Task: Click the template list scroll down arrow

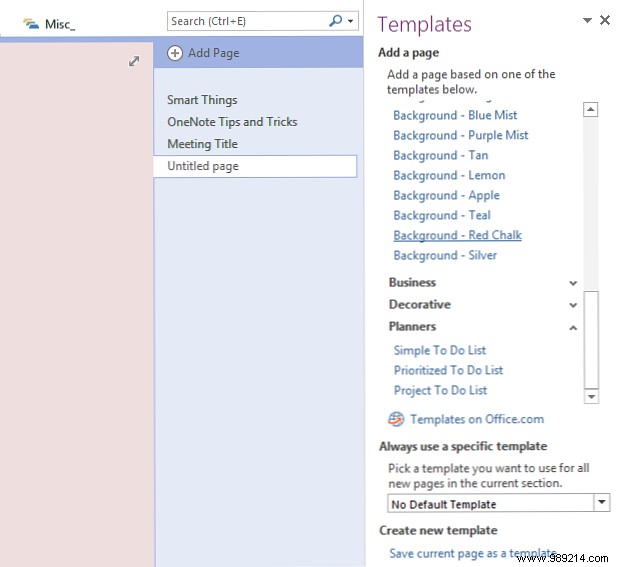Action: point(591,397)
